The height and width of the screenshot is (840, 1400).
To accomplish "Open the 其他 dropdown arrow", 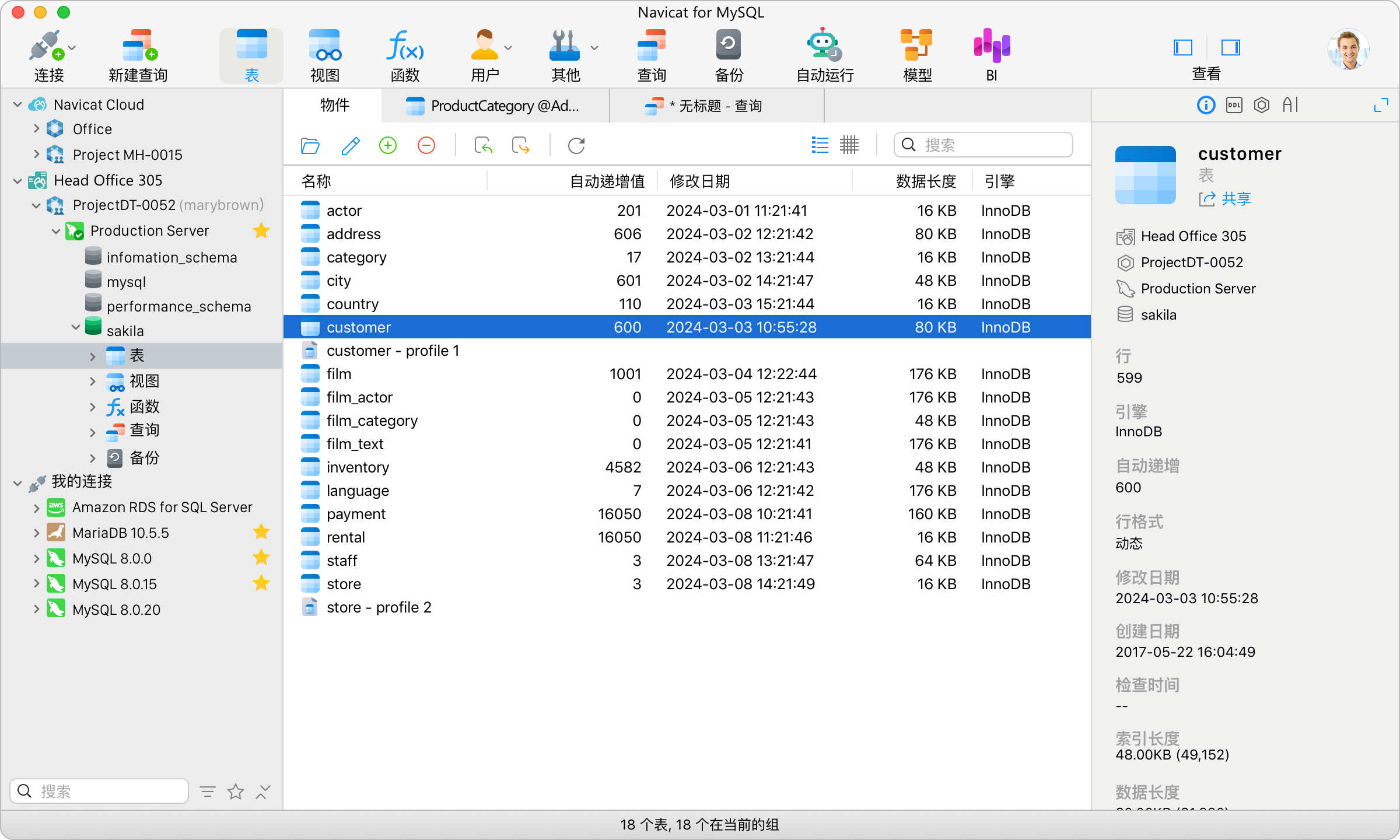I will pos(594,48).
